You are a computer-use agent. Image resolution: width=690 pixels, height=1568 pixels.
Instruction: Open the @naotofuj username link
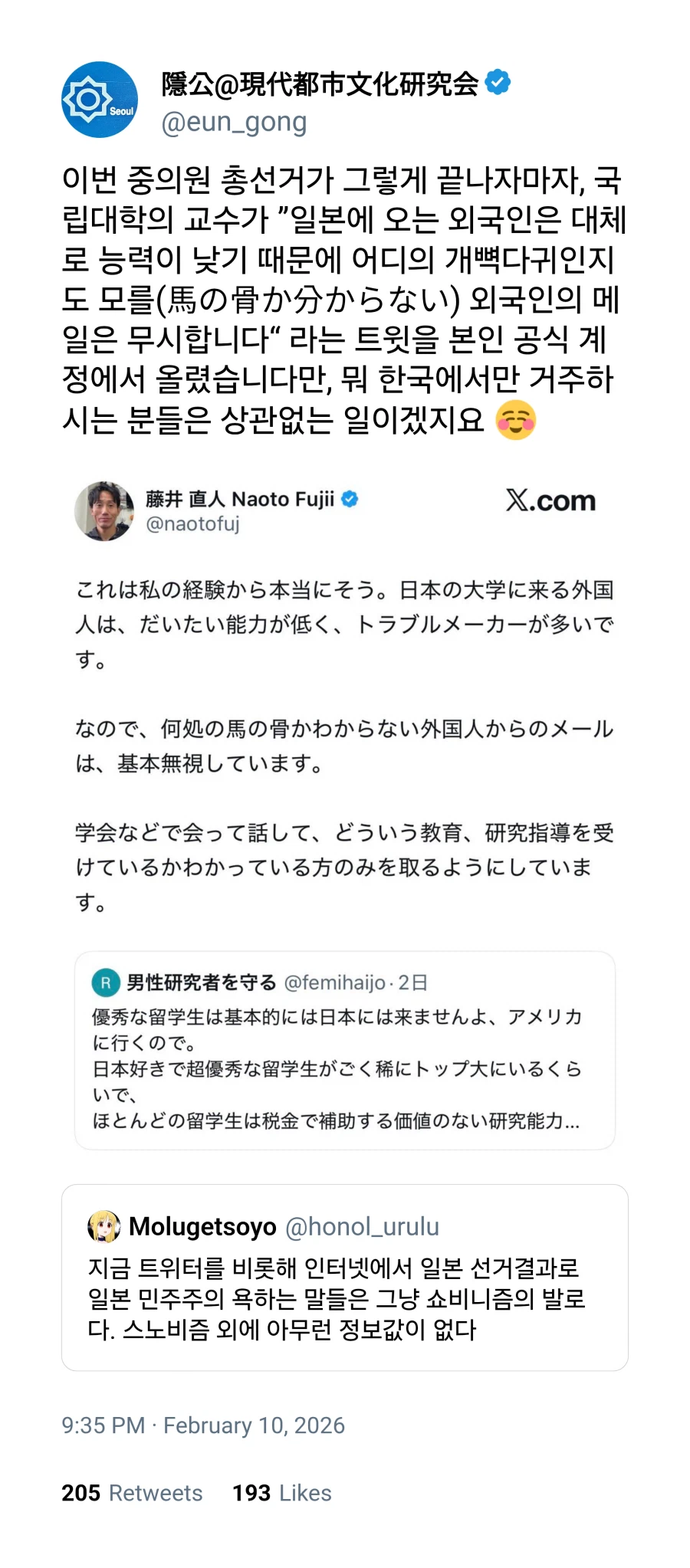(193, 524)
